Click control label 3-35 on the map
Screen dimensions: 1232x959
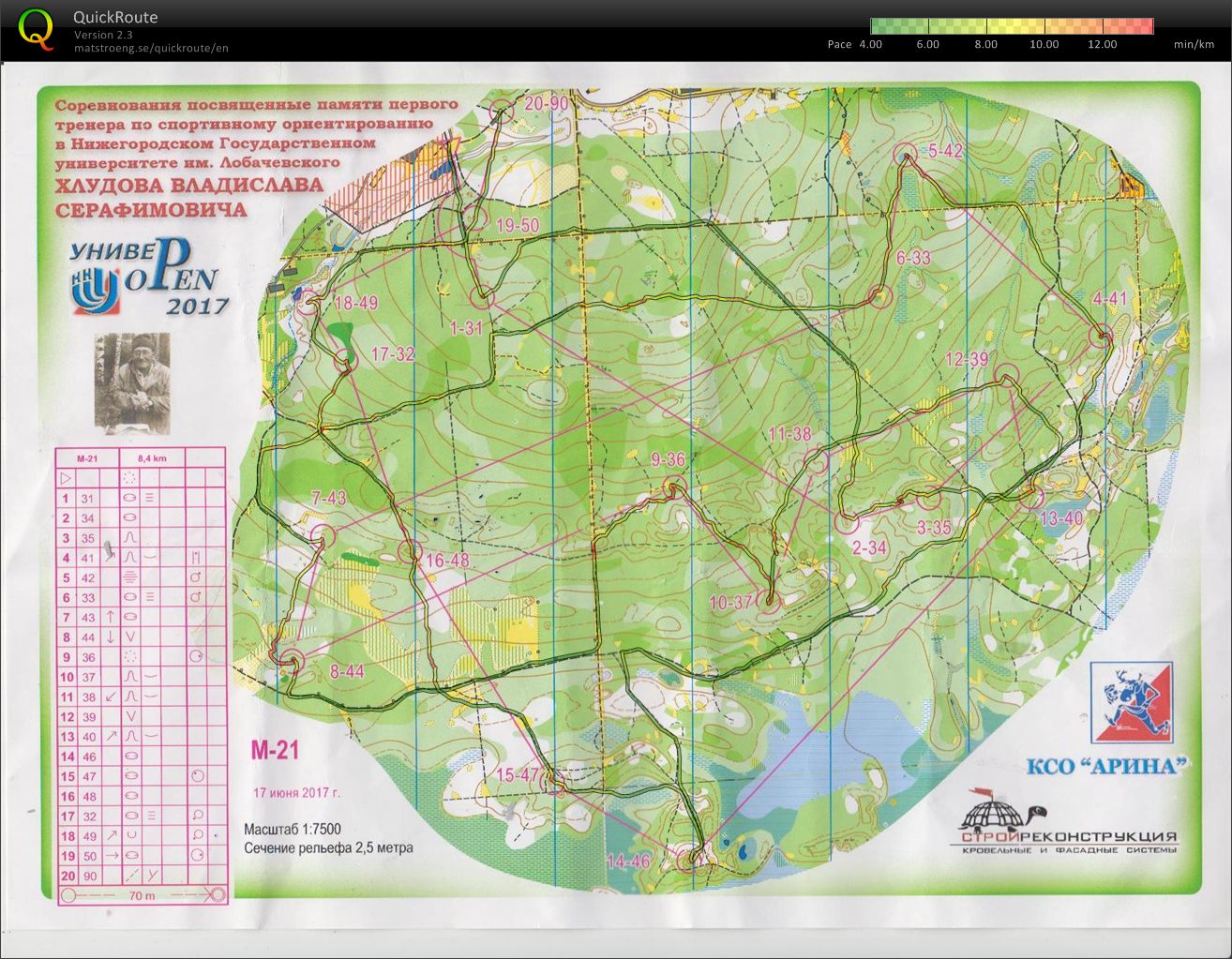934,528
